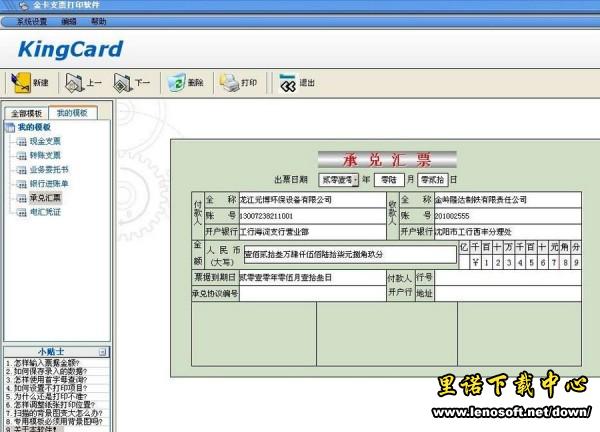Screen dimensions: 600x432
Task: Select 银行进账单 in template tree
Action: pos(49,184)
